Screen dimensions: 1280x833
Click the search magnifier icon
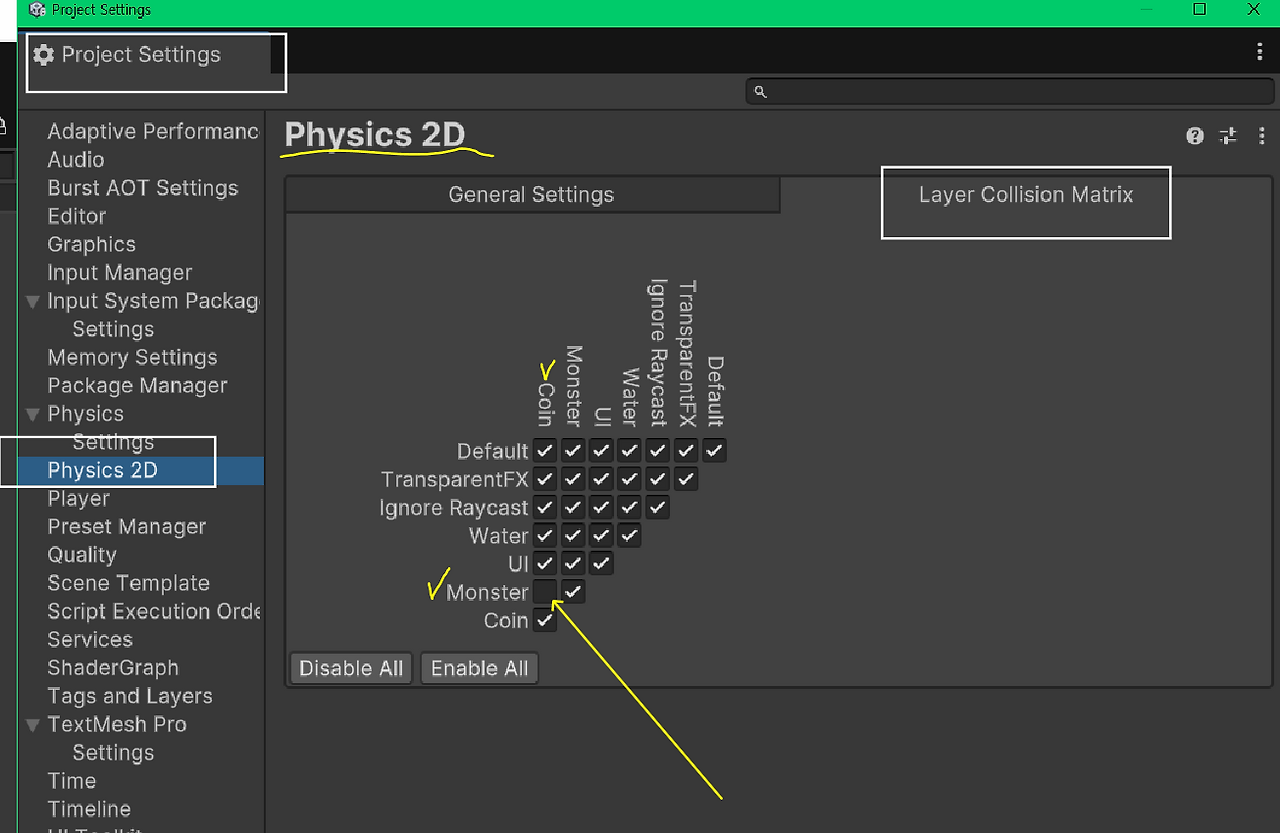coord(760,92)
